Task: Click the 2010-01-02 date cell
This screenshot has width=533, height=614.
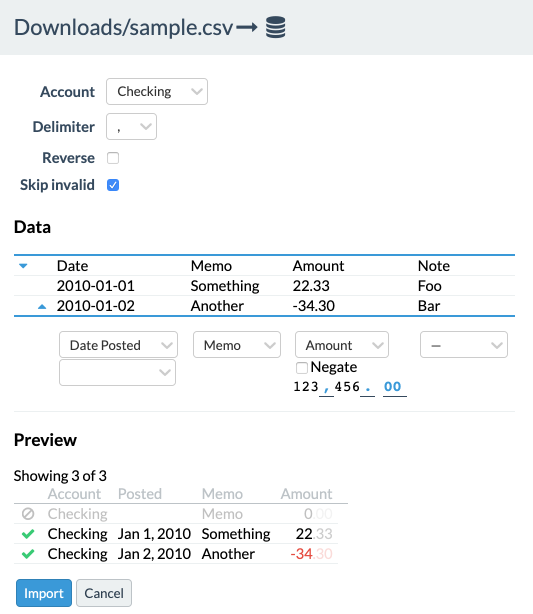Action: click(96, 306)
